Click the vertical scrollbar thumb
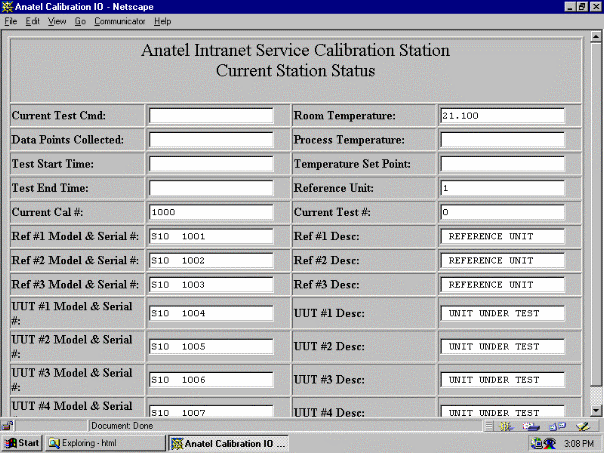Image resolution: width=604 pixels, height=453 pixels. pyautogui.click(x=596, y=213)
